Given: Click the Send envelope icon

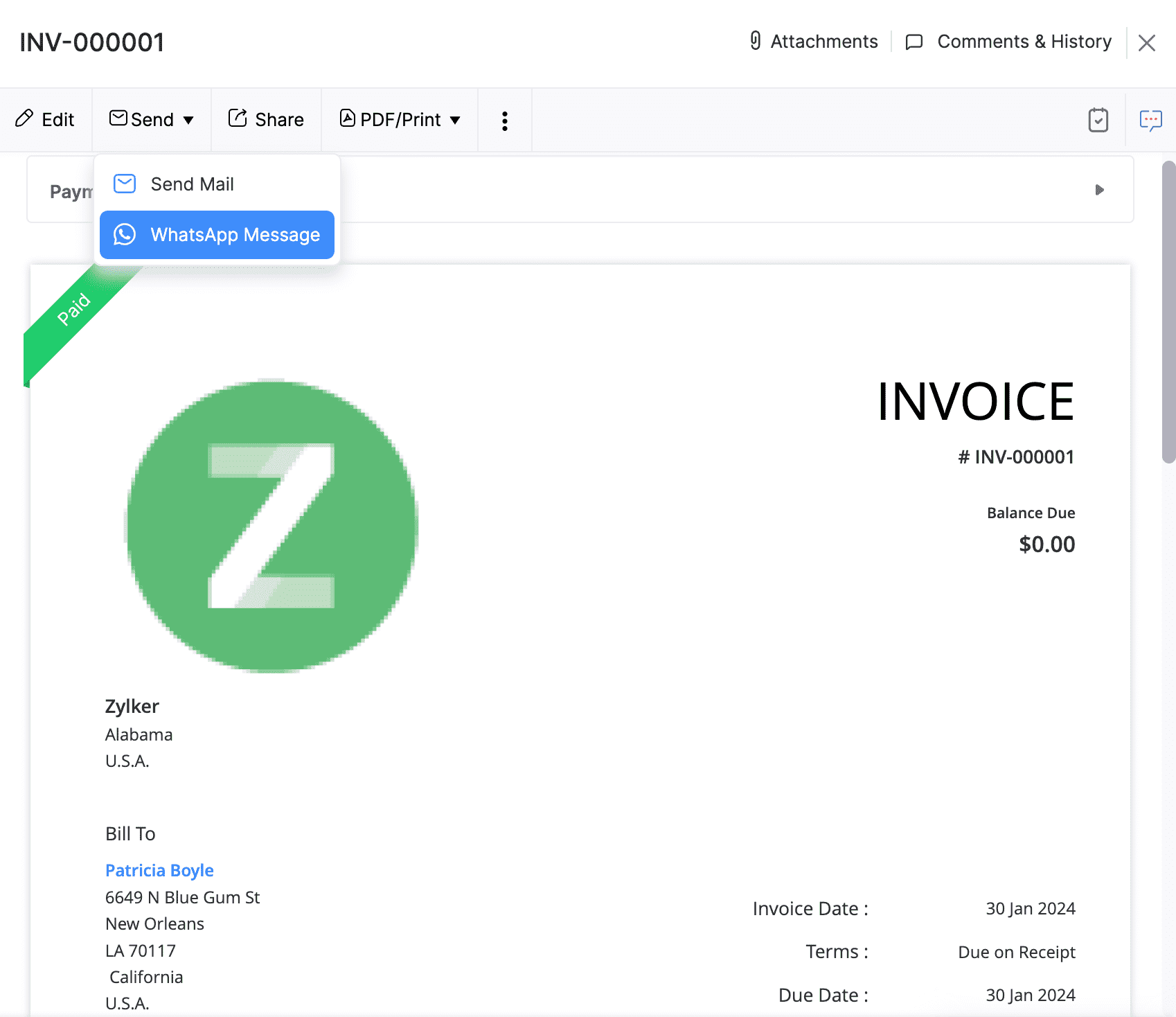Looking at the screenshot, I should 118,118.
